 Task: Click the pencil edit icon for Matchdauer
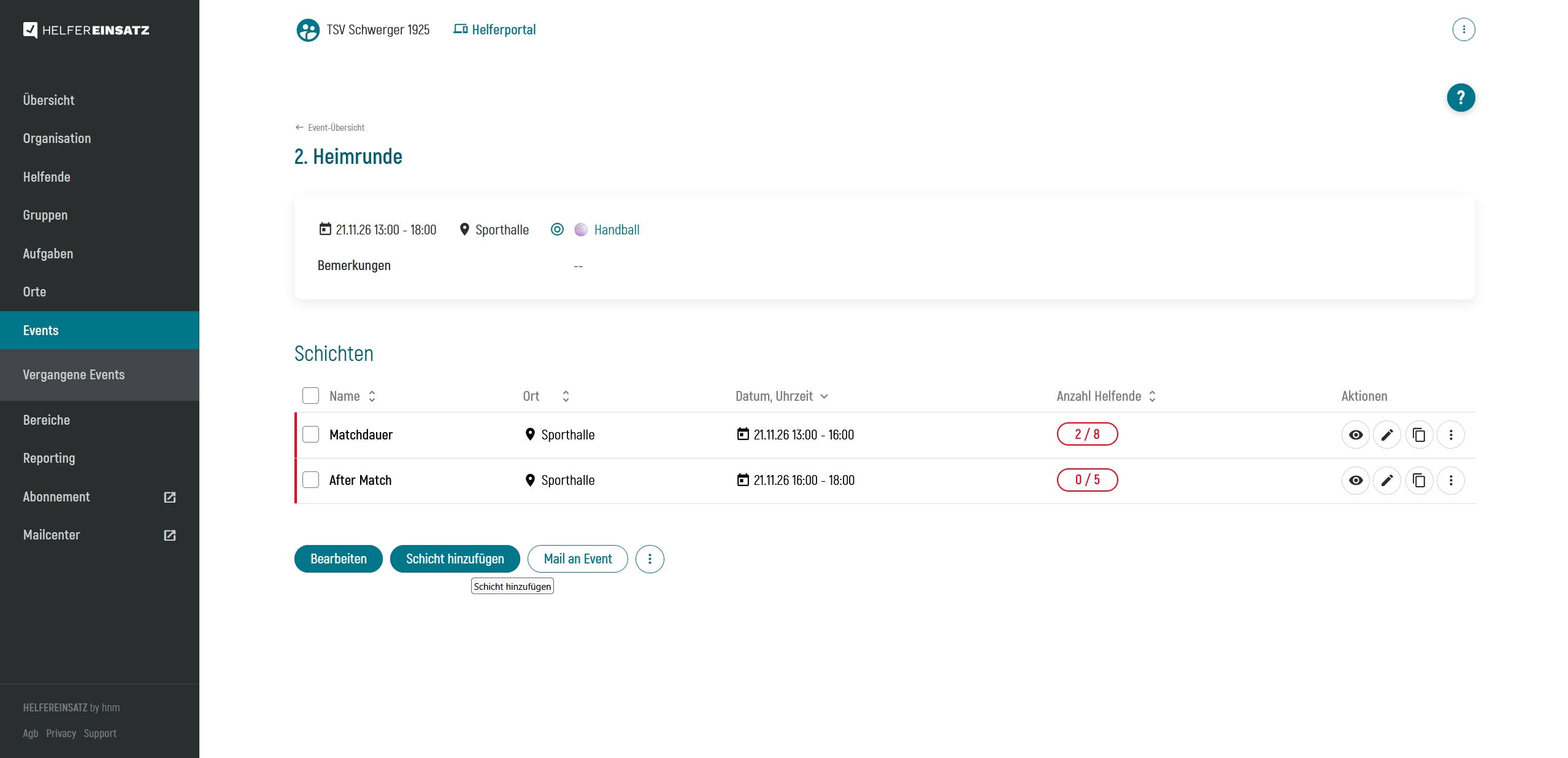click(x=1386, y=435)
